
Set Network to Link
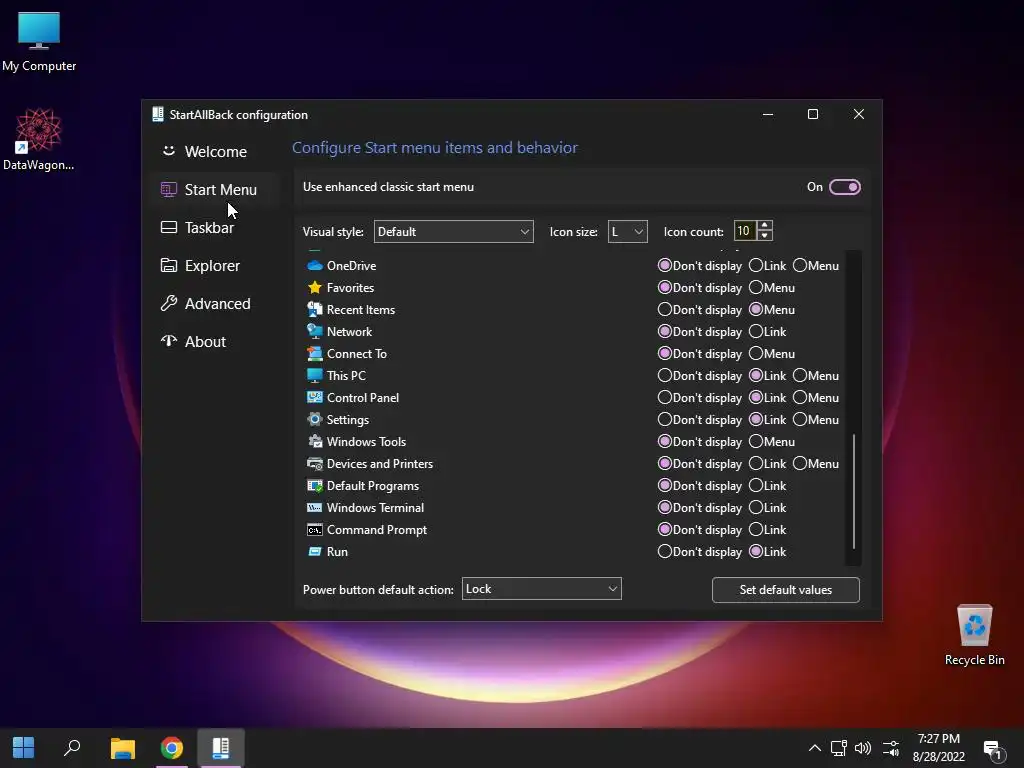click(756, 332)
